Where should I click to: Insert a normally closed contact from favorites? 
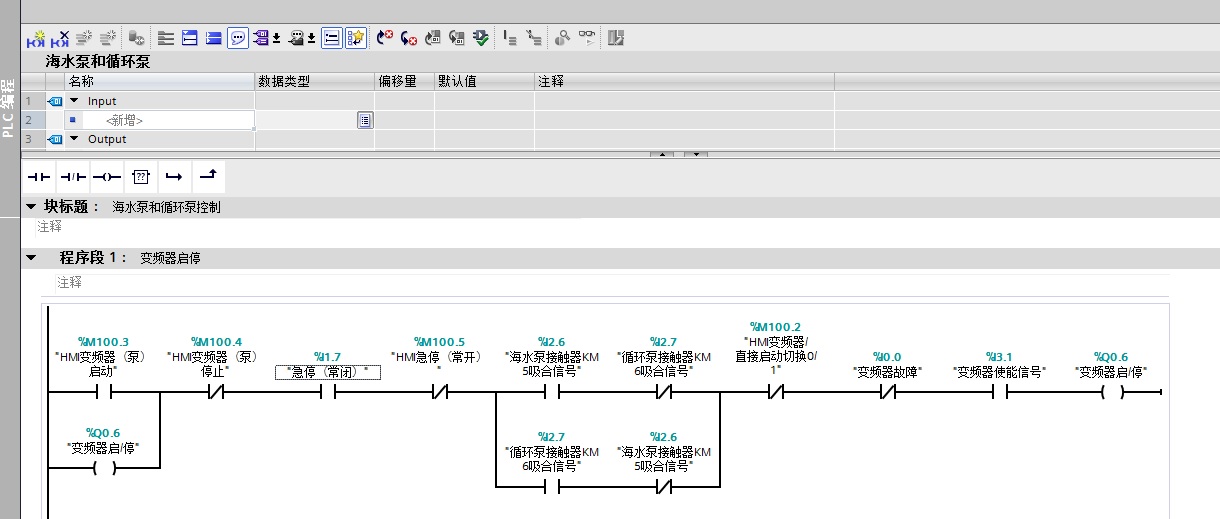coord(73,177)
